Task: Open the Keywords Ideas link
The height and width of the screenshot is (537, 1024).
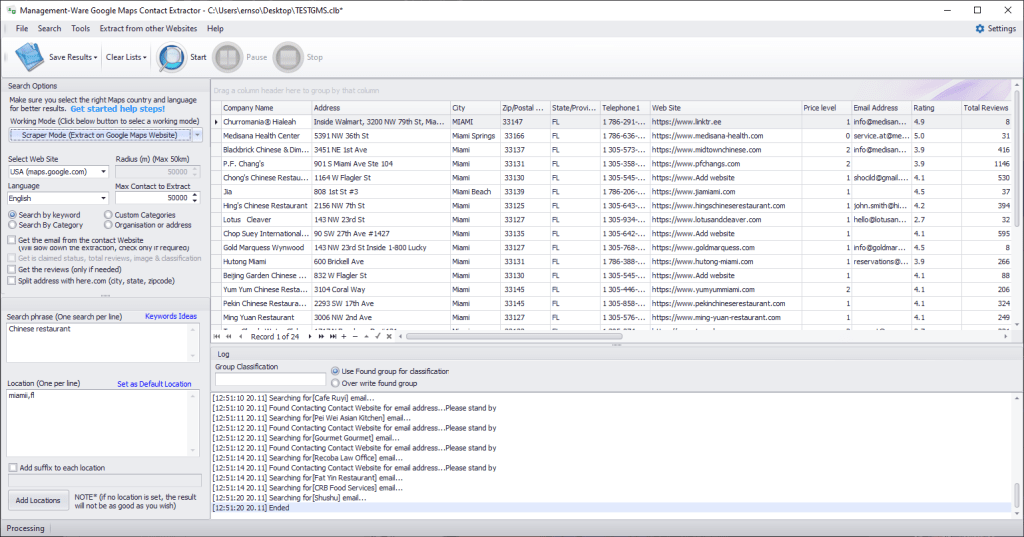Action: point(171,317)
